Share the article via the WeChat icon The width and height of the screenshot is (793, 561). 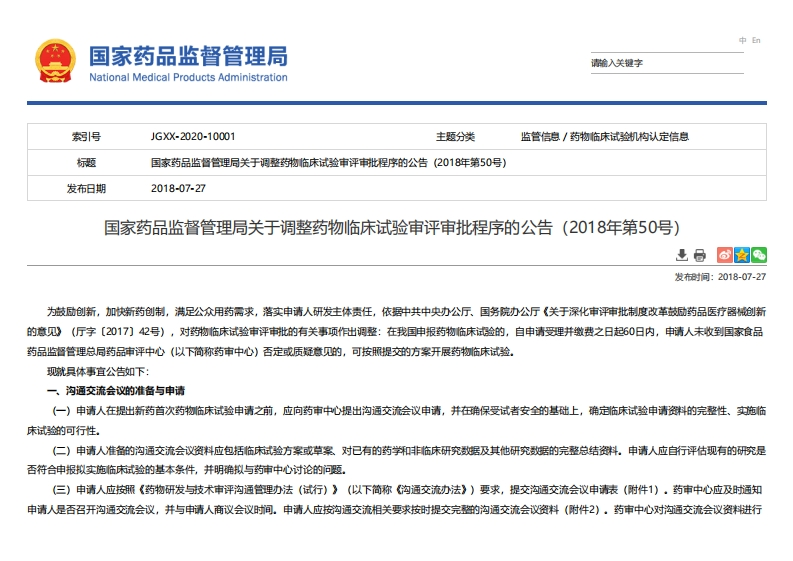[759, 255]
